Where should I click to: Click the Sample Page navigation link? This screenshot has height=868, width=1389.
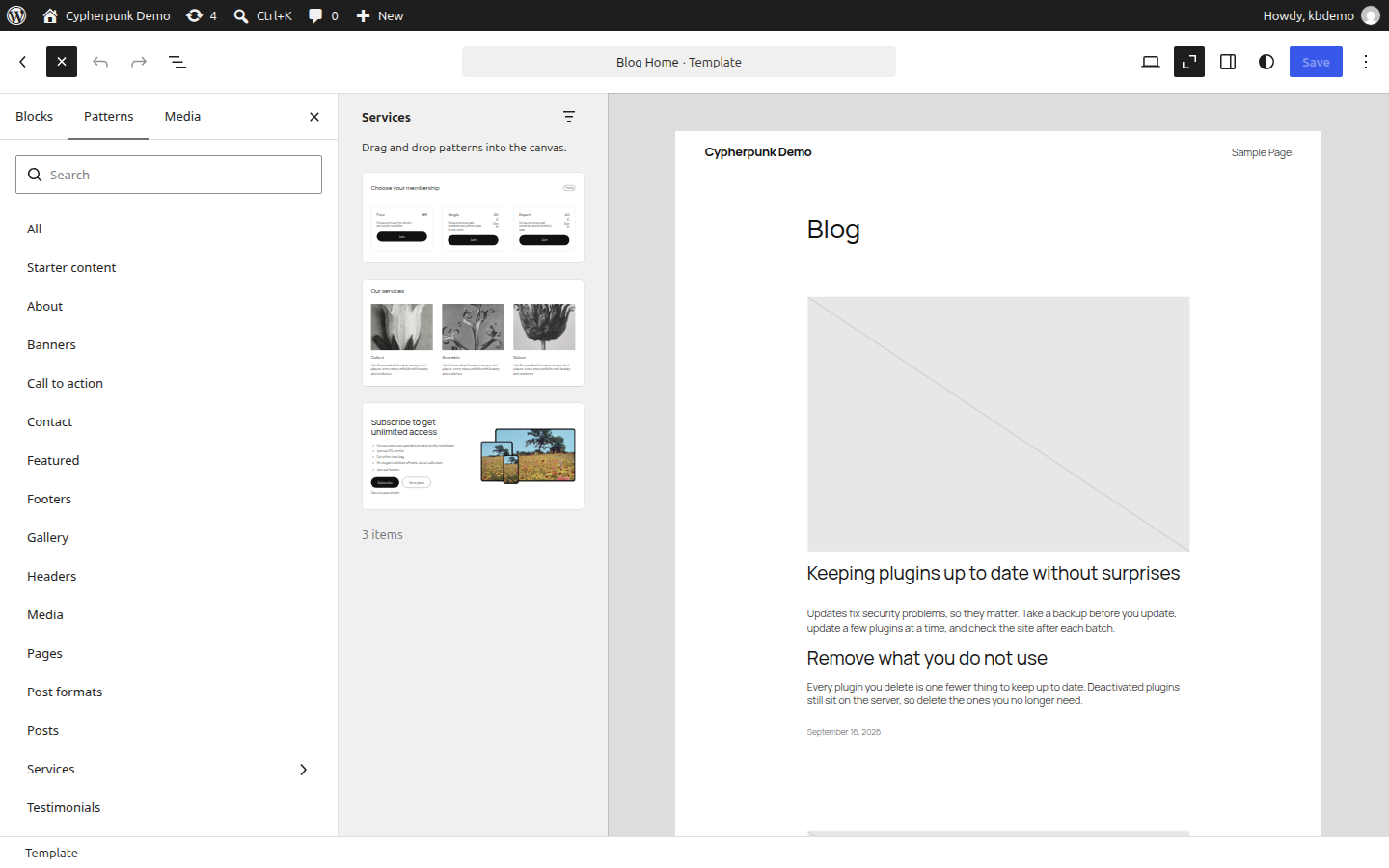pyautogui.click(x=1261, y=152)
